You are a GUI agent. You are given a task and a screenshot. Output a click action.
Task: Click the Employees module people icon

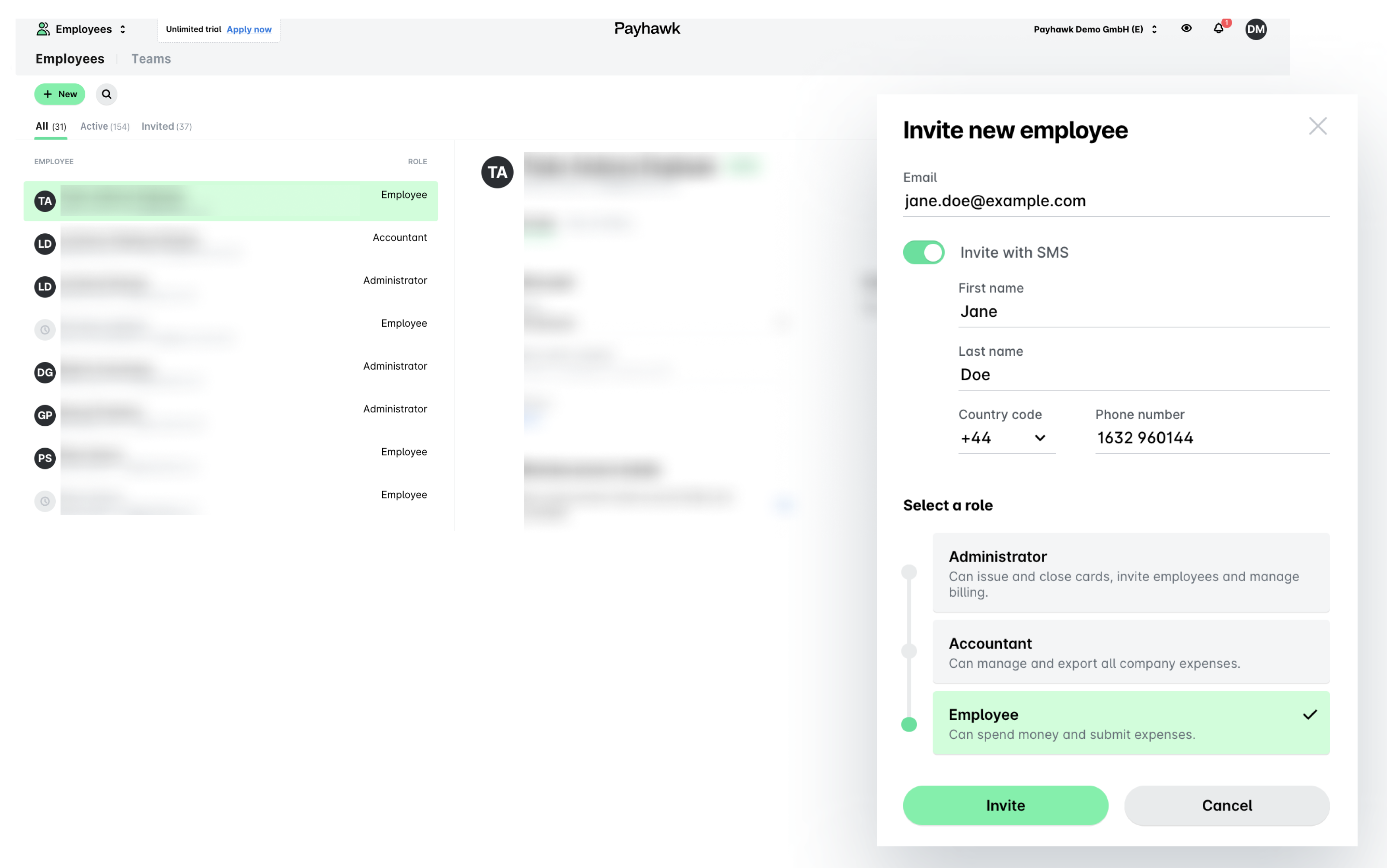43,29
